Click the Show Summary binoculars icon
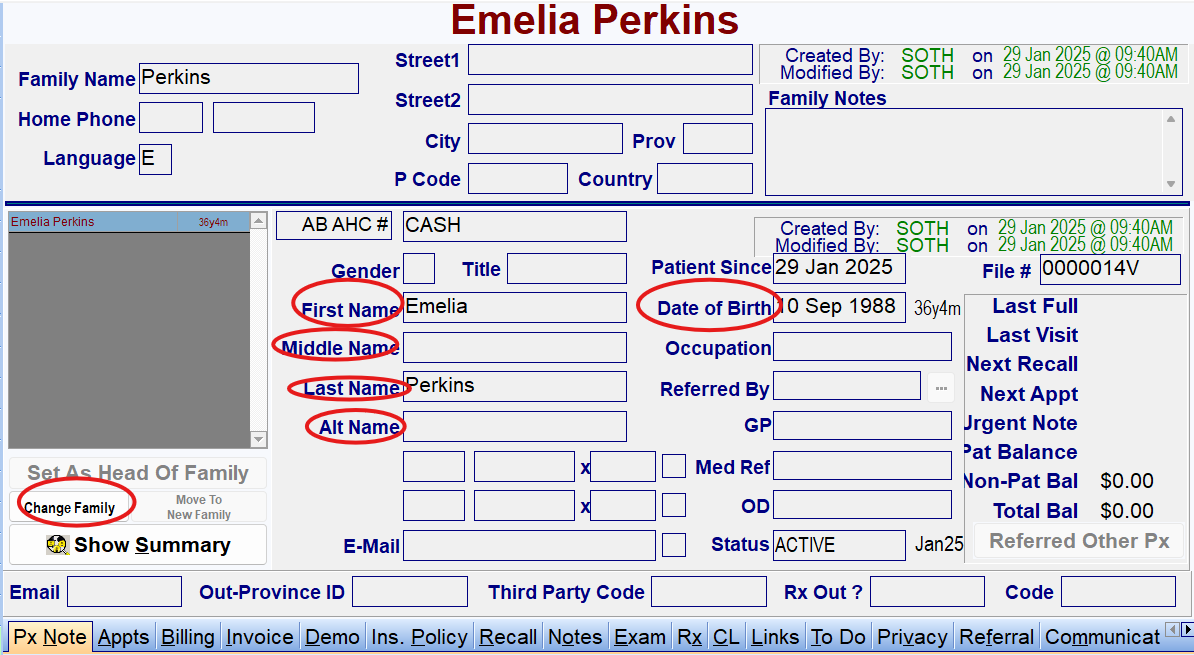This screenshot has height=655, width=1194. (x=58, y=545)
